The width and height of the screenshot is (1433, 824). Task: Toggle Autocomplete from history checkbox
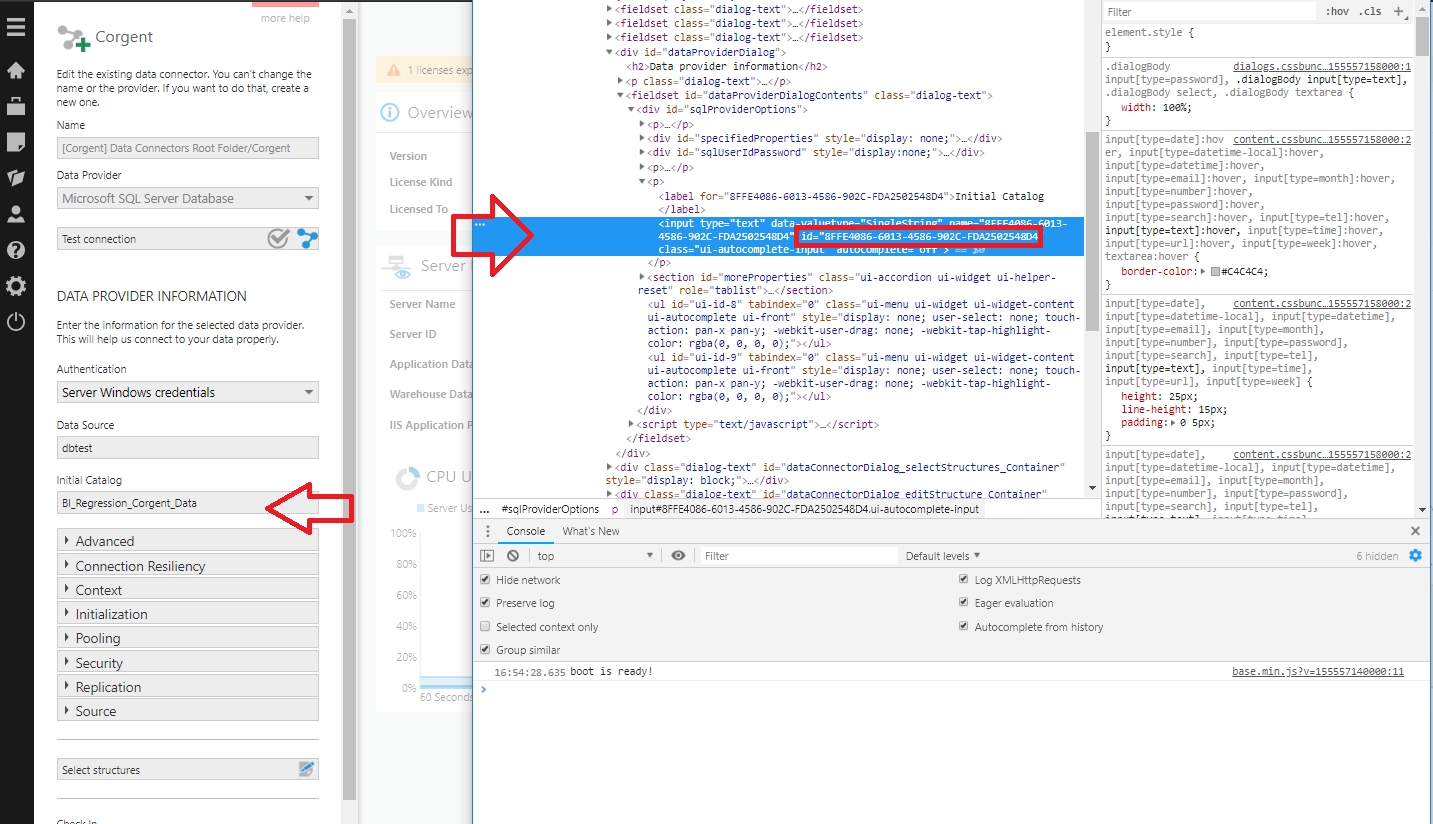coord(964,627)
